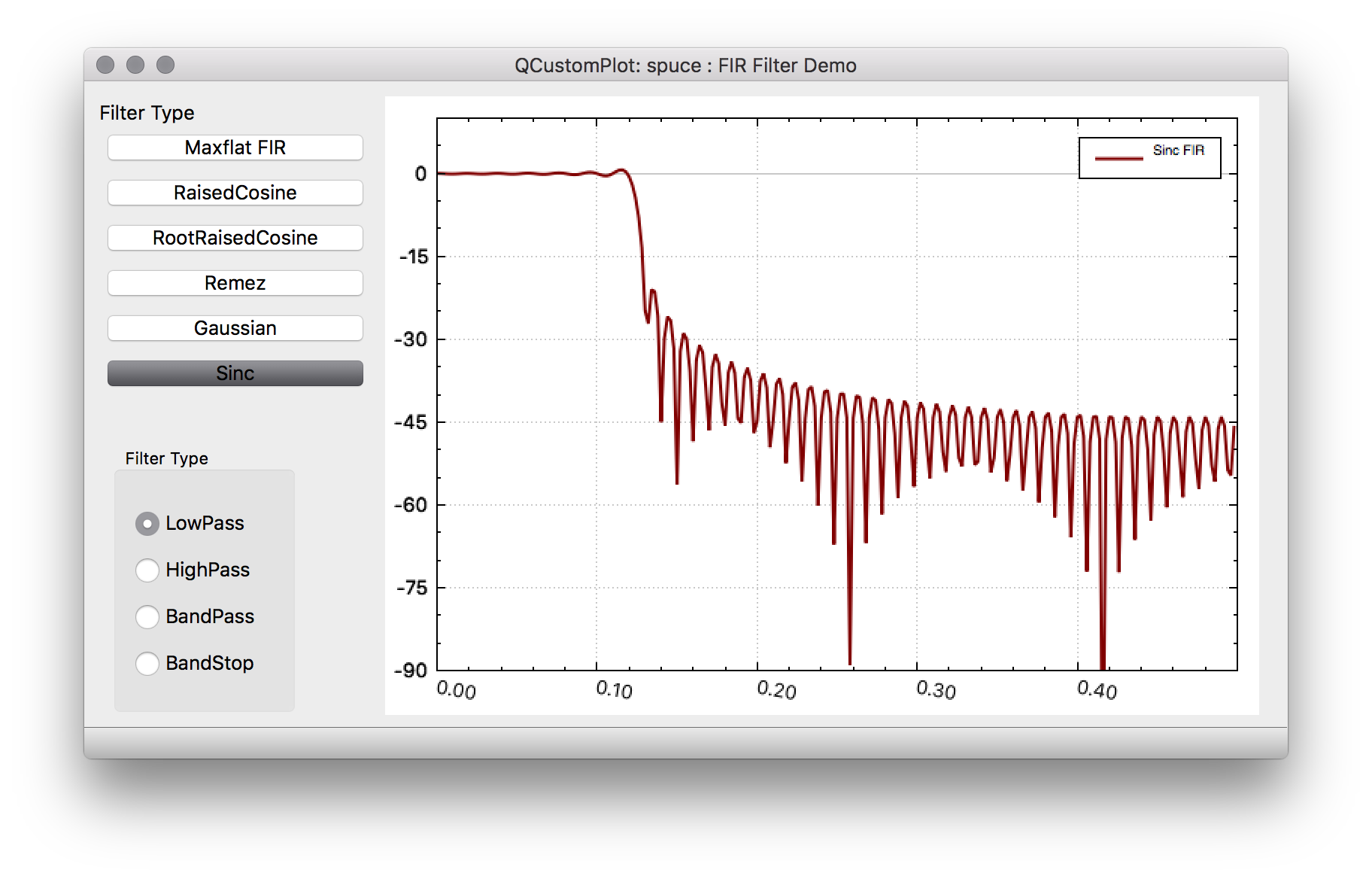Click the 0.10 x-axis tick label
This screenshot has height=879, width=1372.
[x=614, y=689]
